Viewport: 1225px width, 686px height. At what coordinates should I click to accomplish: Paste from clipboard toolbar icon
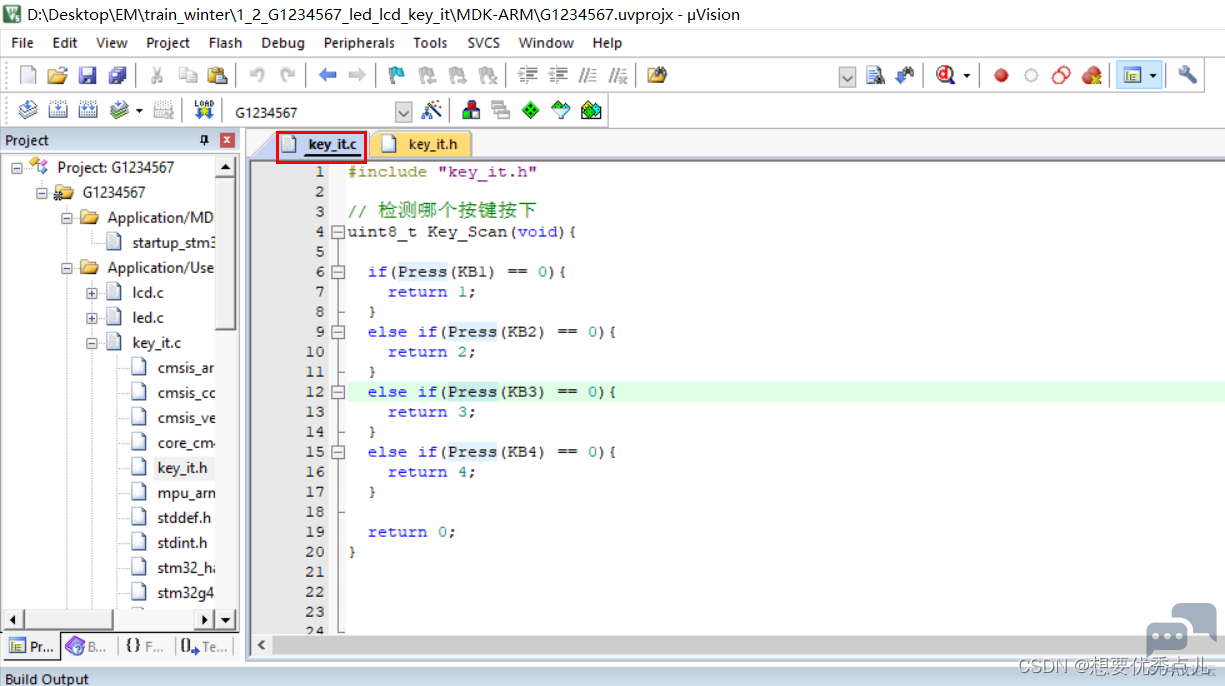pyautogui.click(x=217, y=75)
